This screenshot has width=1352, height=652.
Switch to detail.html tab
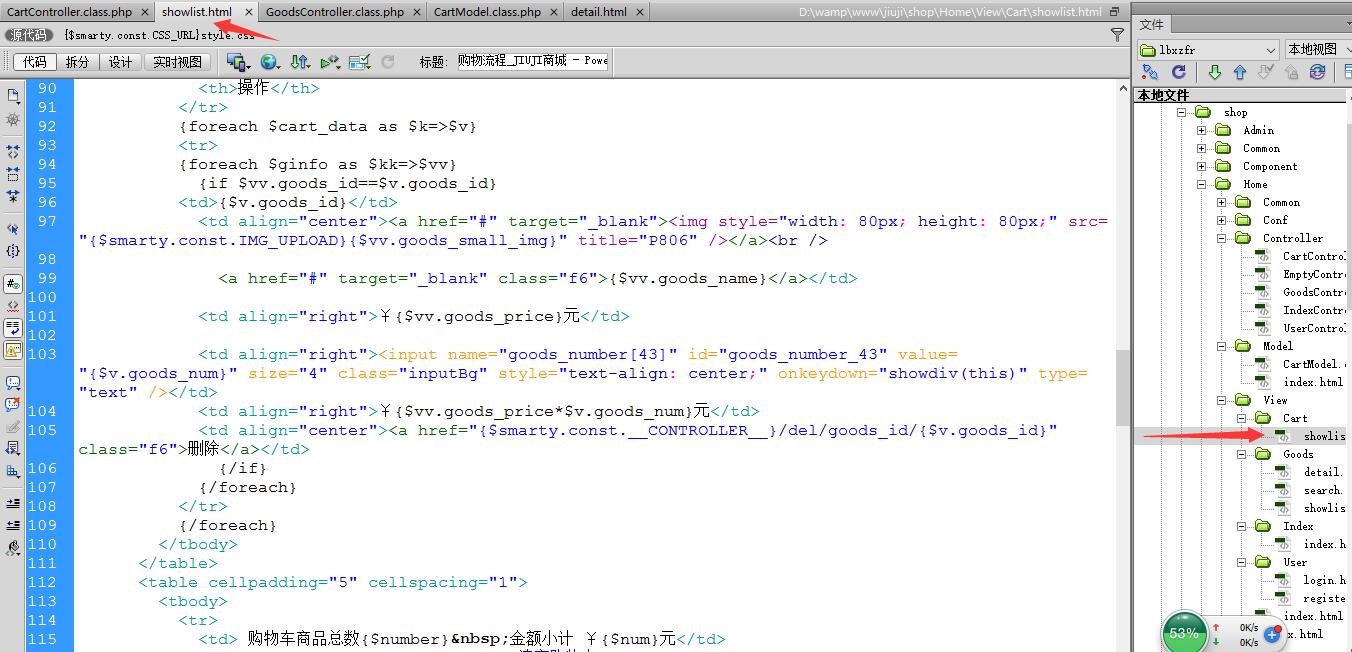coord(598,12)
